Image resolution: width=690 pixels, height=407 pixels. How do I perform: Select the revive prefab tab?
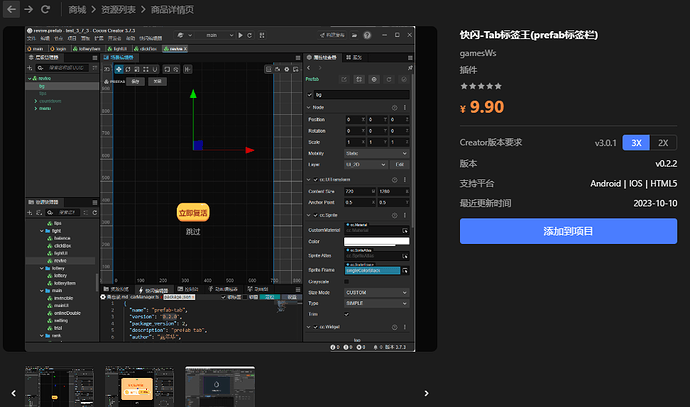(175, 49)
